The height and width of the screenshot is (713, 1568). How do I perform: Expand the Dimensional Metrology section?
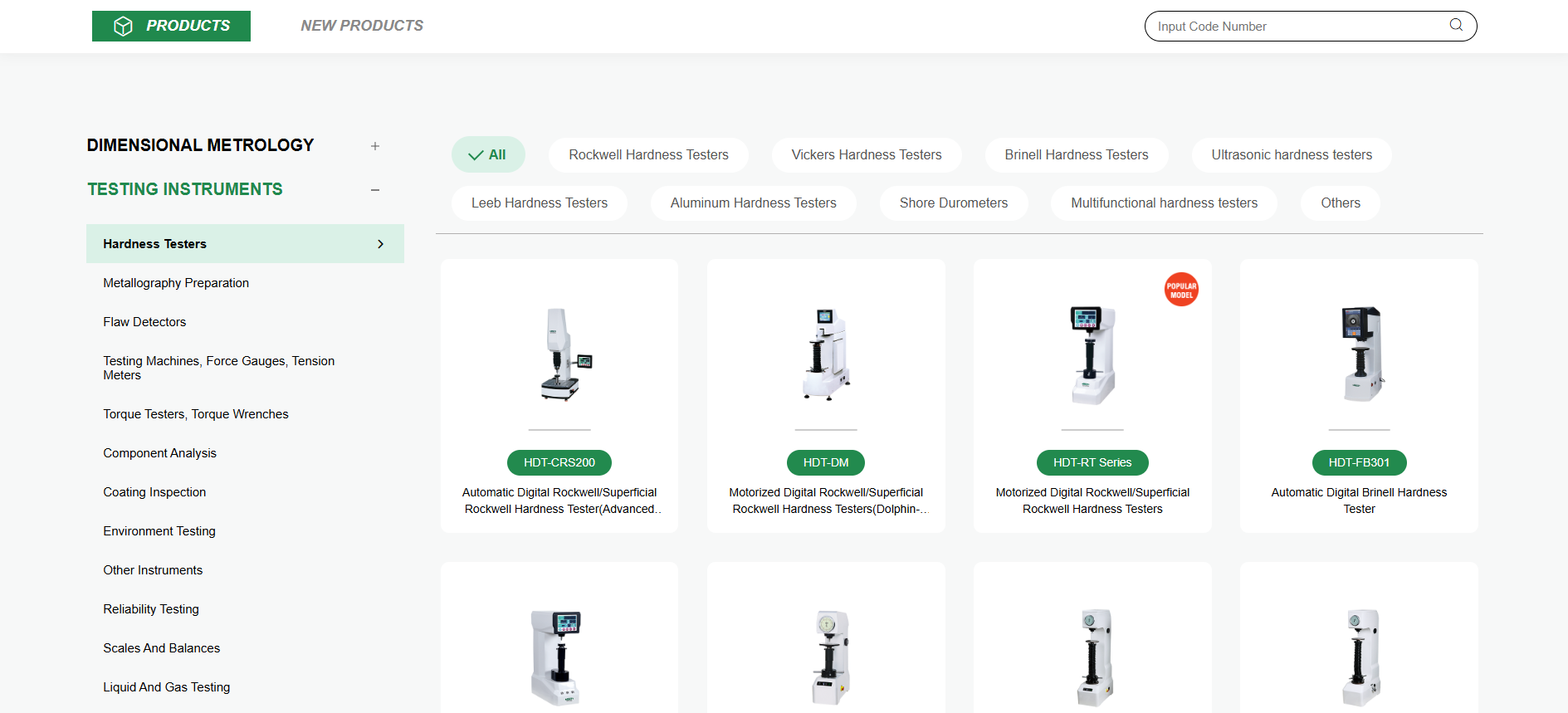(x=375, y=146)
